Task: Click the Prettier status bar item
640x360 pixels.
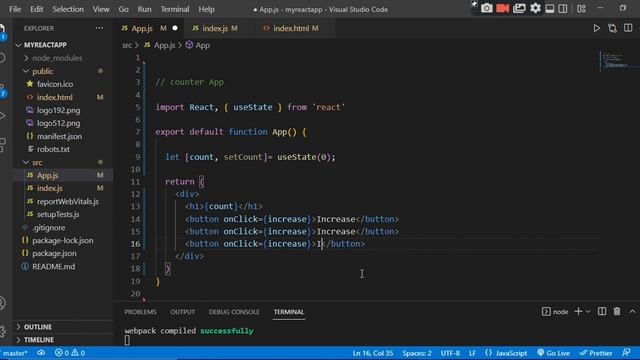Action: [x=596, y=353]
